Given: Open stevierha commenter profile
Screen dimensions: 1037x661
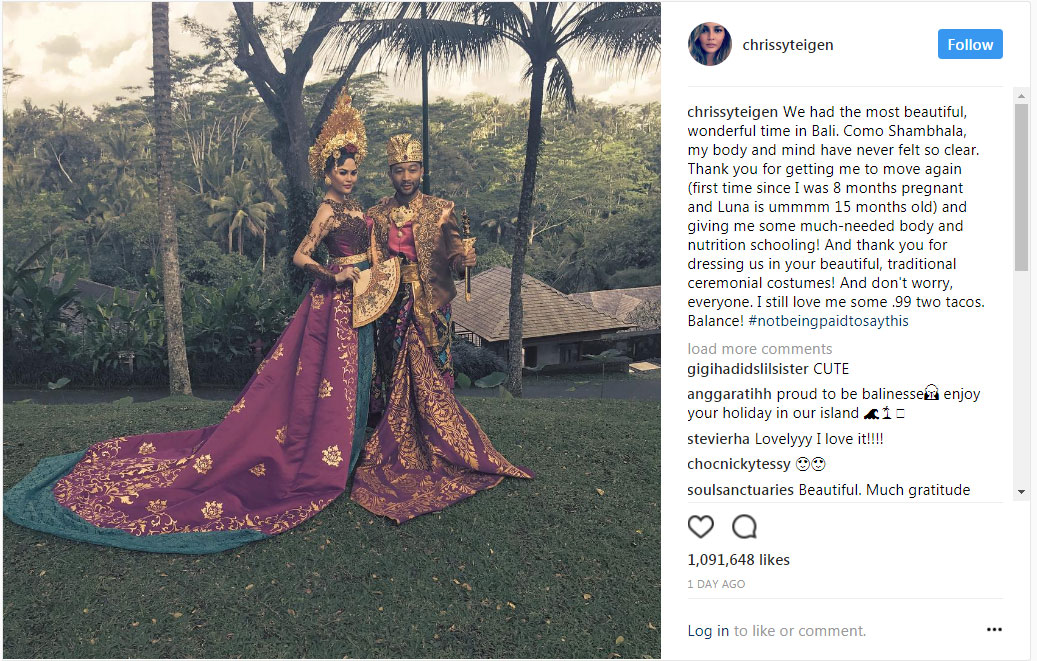Looking at the screenshot, I should pyautogui.click(x=718, y=439).
